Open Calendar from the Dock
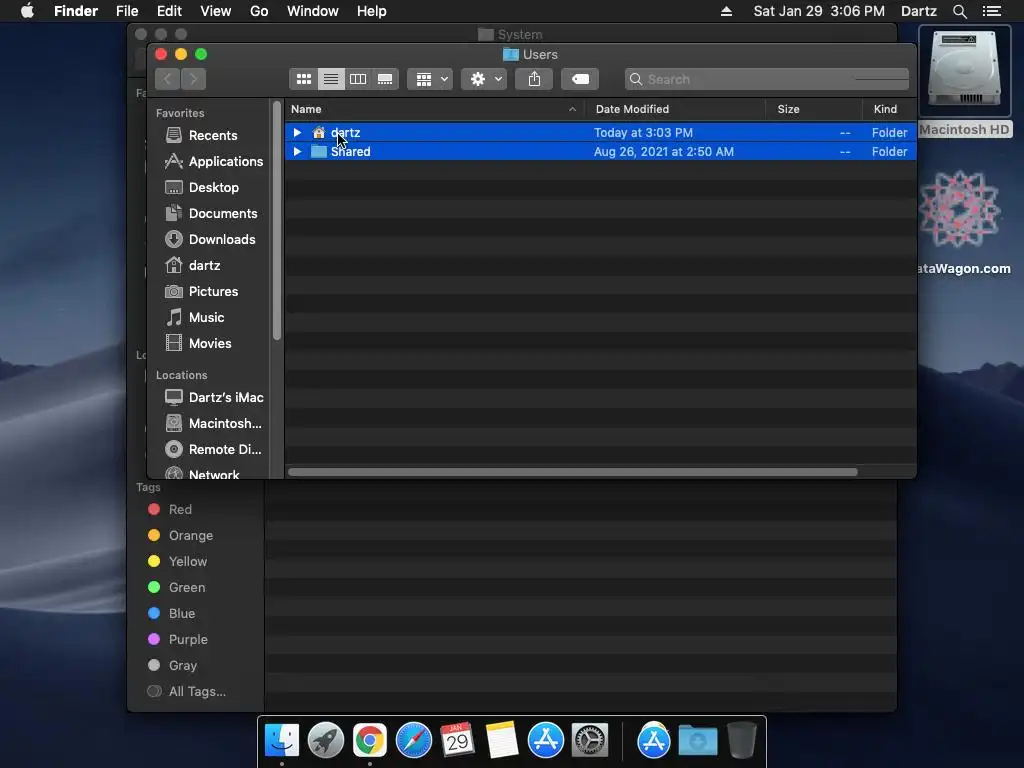The height and width of the screenshot is (768, 1024). click(x=458, y=741)
